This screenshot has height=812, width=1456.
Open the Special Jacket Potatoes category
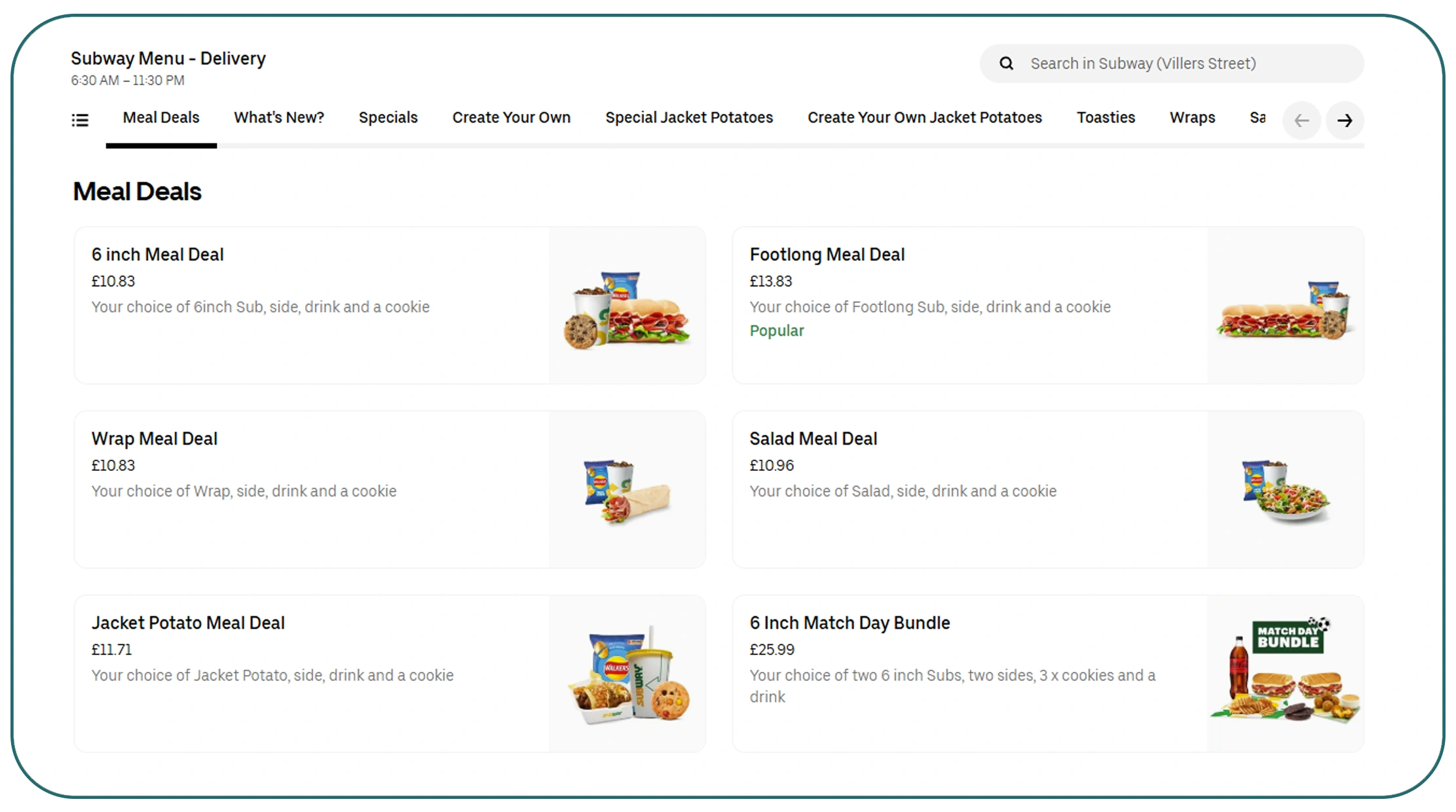click(688, 117)
